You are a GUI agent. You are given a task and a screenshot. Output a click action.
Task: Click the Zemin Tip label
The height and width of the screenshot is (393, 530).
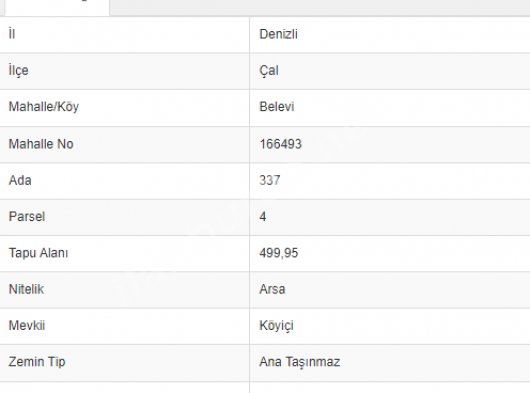tap(37, 362)
